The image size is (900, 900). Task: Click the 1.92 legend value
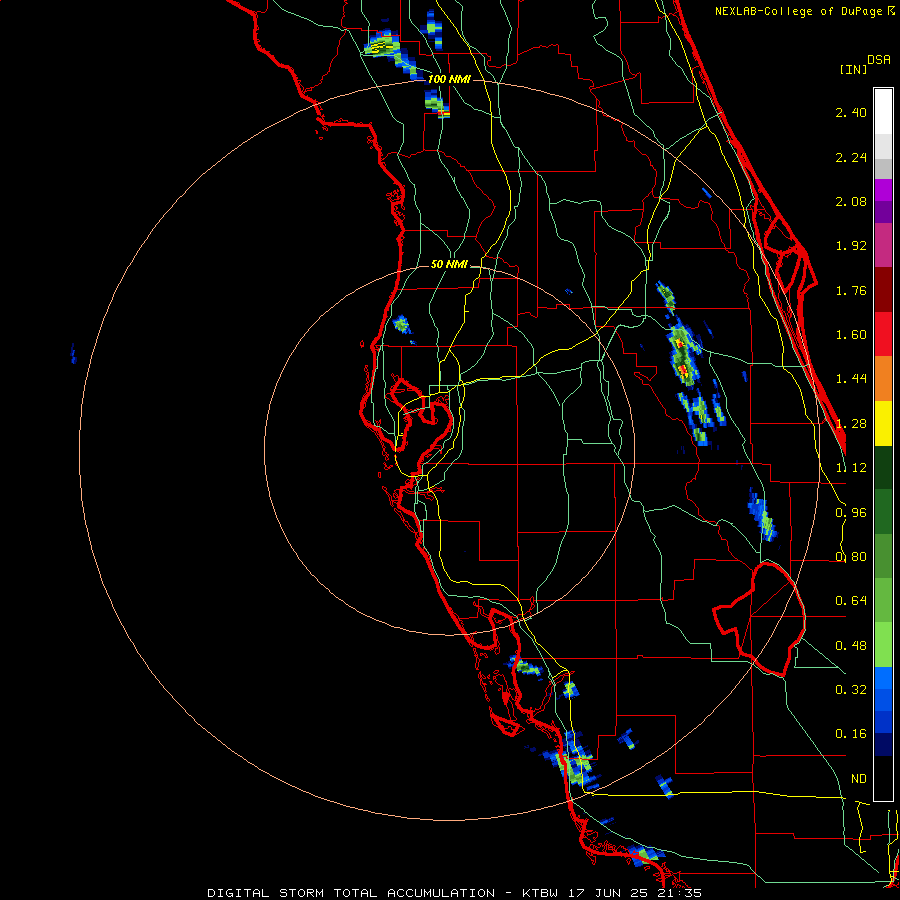851,246
